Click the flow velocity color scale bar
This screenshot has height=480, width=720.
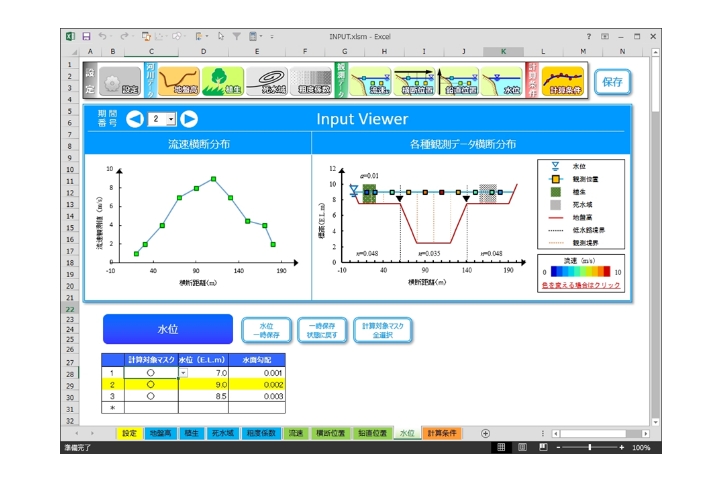point(578,271)
